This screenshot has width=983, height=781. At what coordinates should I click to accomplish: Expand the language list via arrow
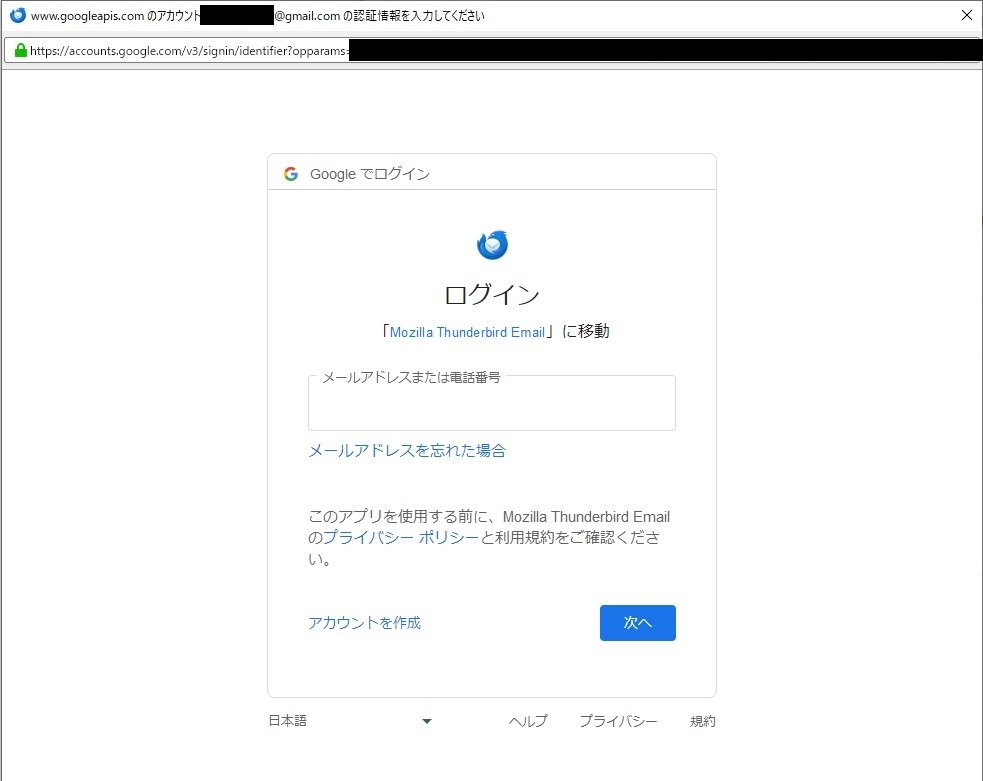pyautogui.click(x=427, y=721)
